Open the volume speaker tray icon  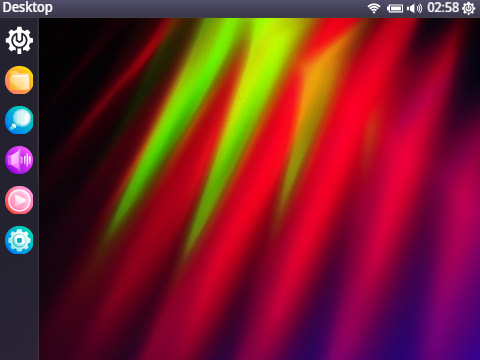[414, 8]
